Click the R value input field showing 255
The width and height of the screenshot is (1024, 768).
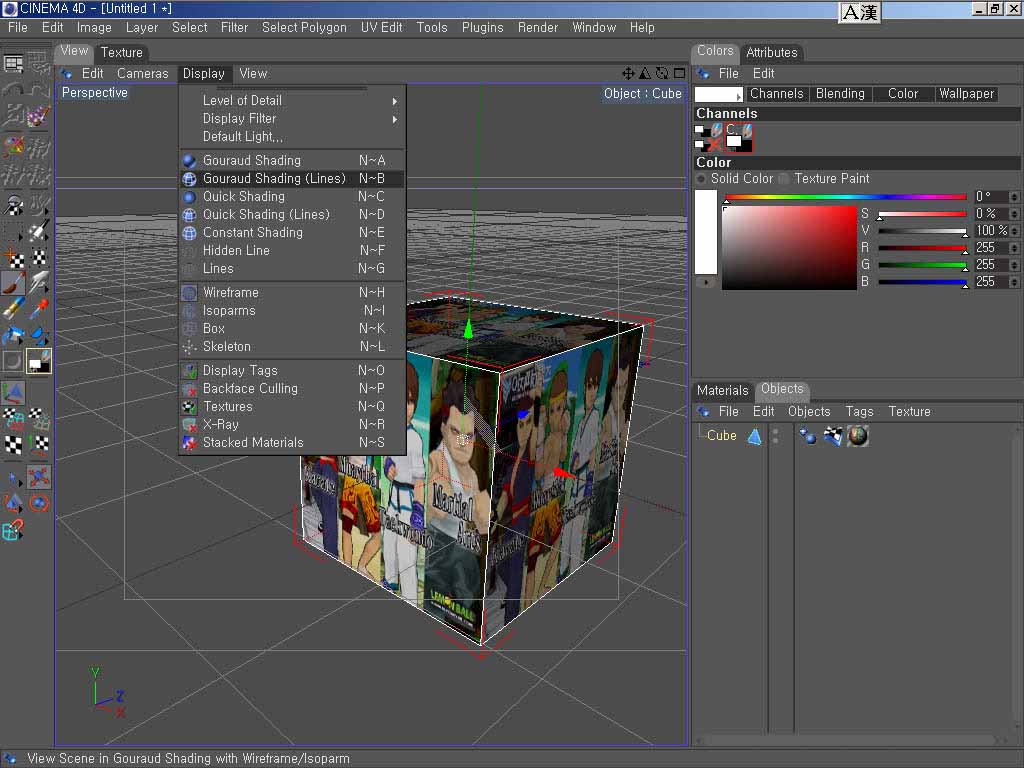click(x=991, y=248)
